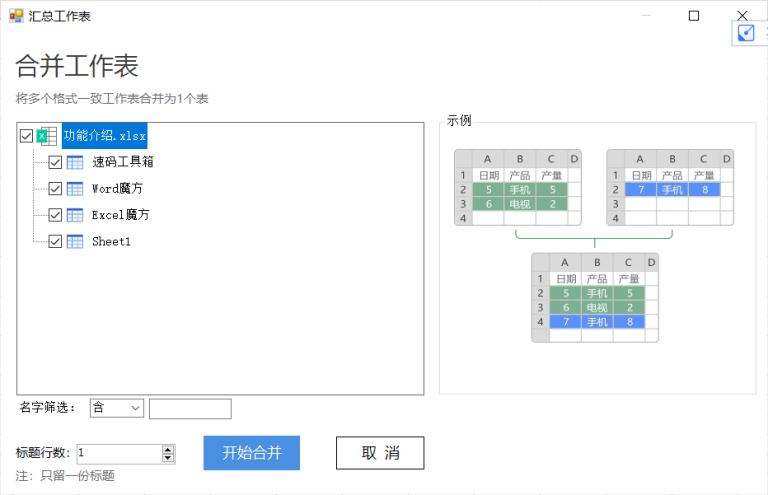
Task: Click the blue pin icon at top right
Action: point(746,33)
